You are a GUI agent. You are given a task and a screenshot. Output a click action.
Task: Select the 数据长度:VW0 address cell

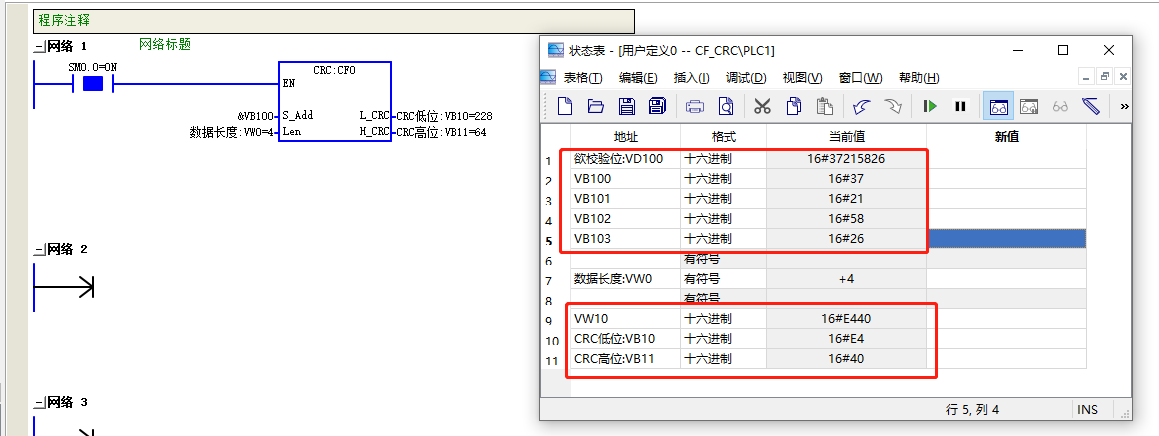point(625,279)
